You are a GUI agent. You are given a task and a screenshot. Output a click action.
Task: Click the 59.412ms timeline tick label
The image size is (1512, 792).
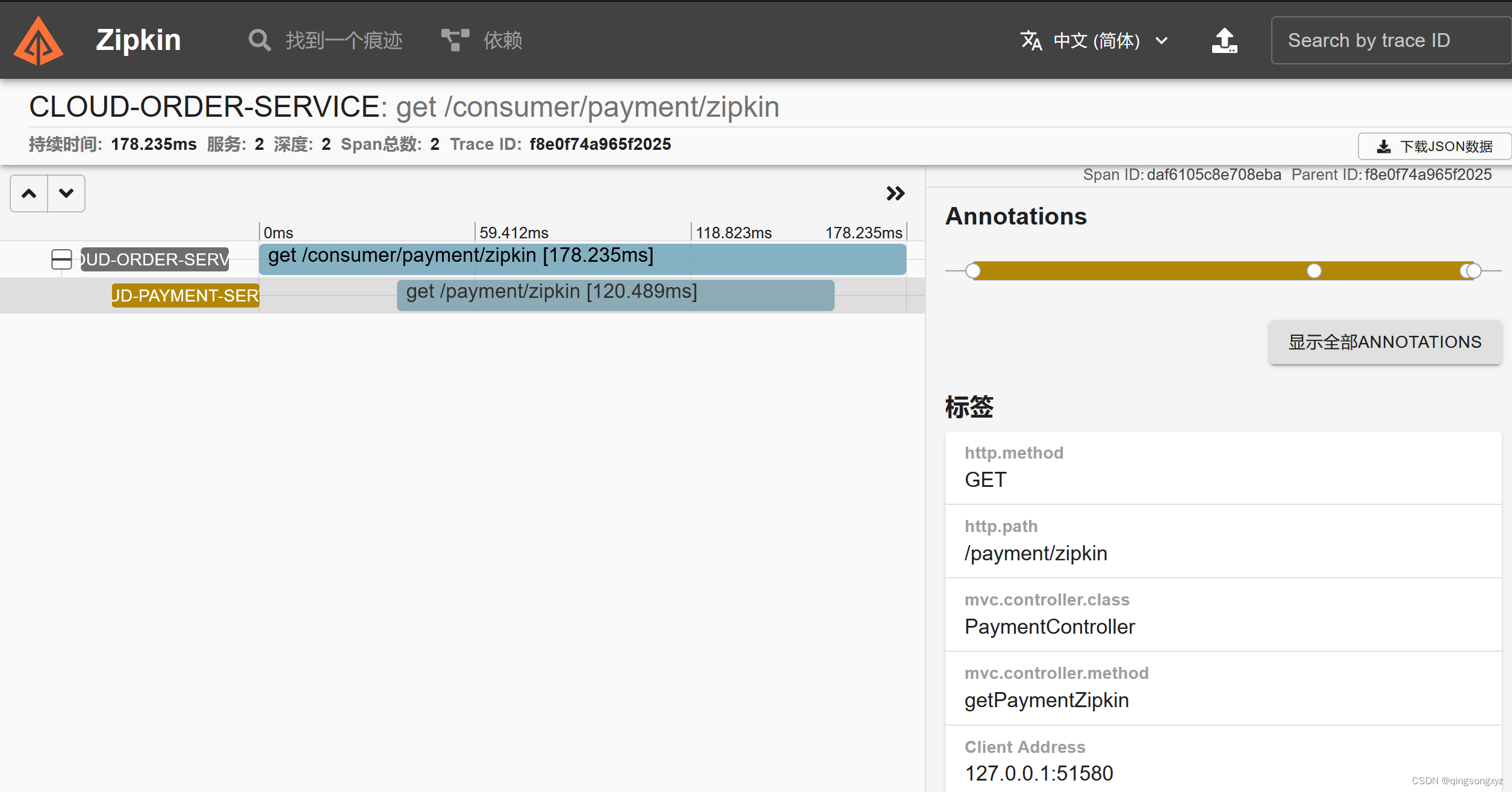coord(514,233)
